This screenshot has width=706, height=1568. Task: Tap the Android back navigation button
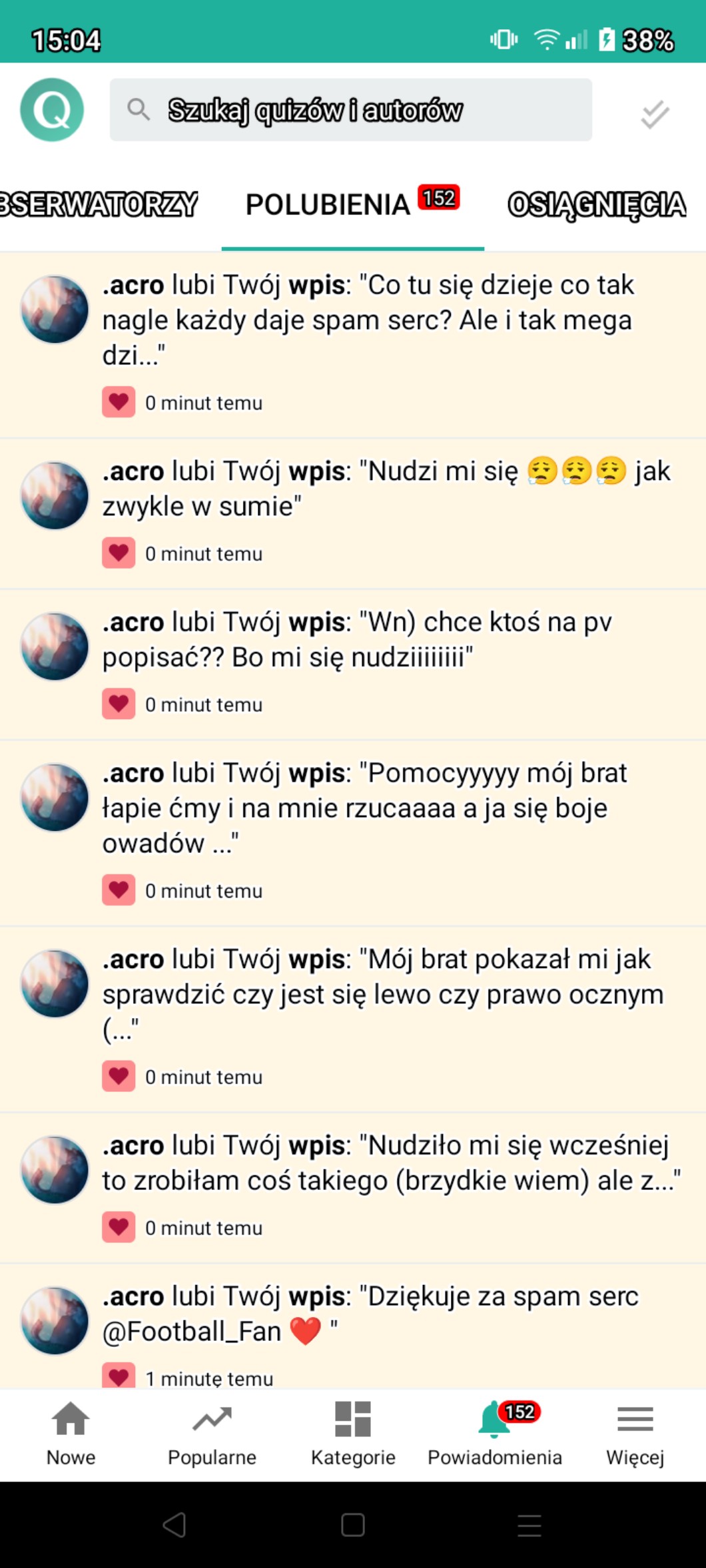pos(175,1525)
